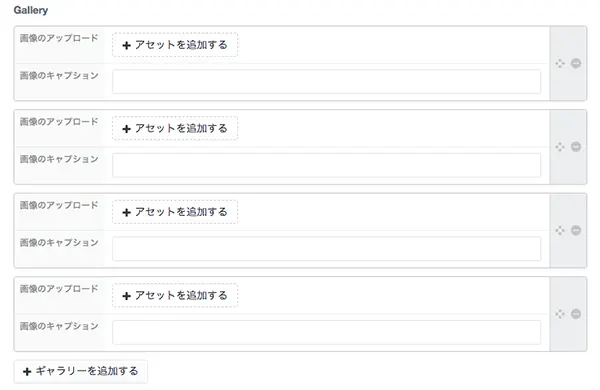Click the move handle icon of fourth gallery row

560,314
